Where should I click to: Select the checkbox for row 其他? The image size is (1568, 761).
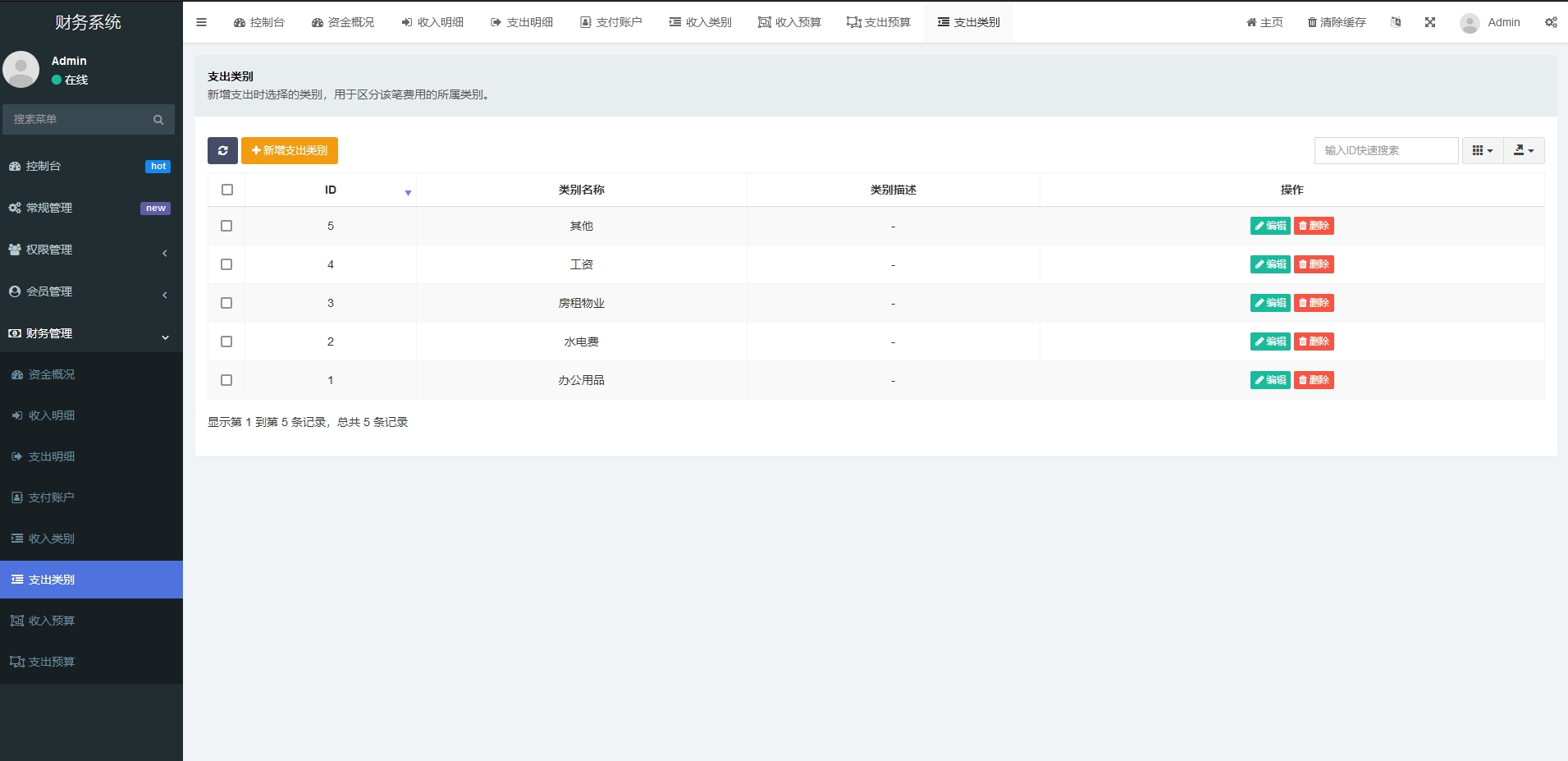[x=226, y=226]
